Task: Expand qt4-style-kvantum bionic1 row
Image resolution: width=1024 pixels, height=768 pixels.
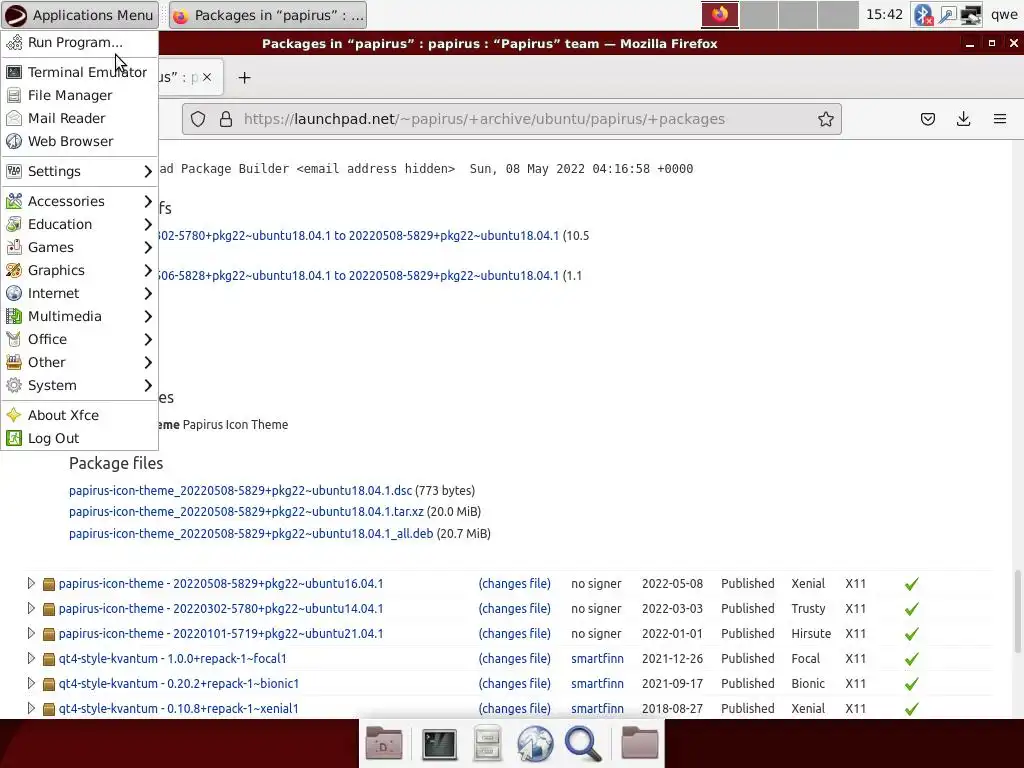Action: point(31,683)
